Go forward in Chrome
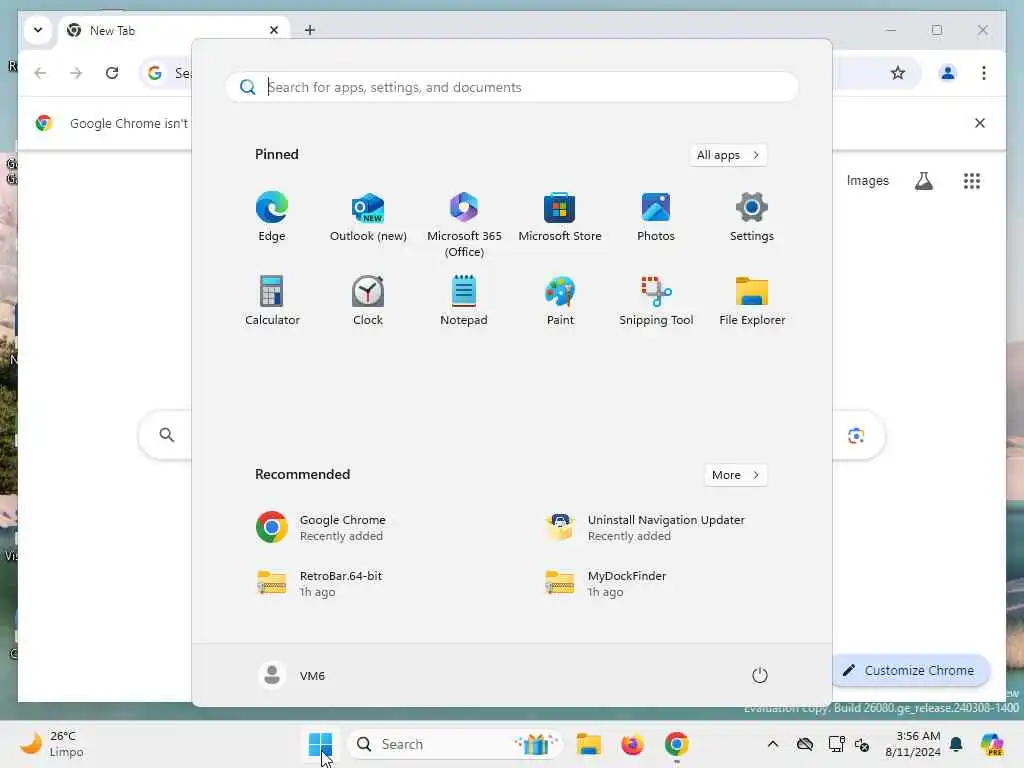The width and height of the screenshot is (1024, 768). coord(76,72)
